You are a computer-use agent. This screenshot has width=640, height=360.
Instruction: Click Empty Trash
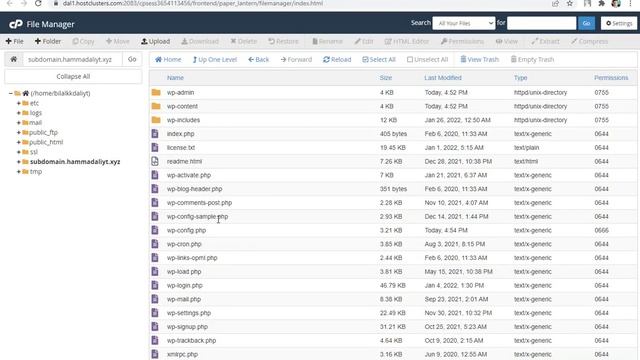click(533, 60)
